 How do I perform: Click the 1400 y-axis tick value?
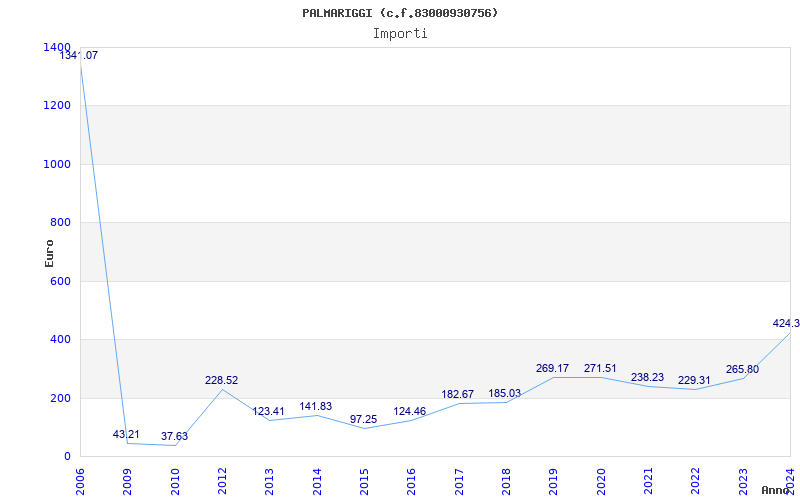point(57,47)
